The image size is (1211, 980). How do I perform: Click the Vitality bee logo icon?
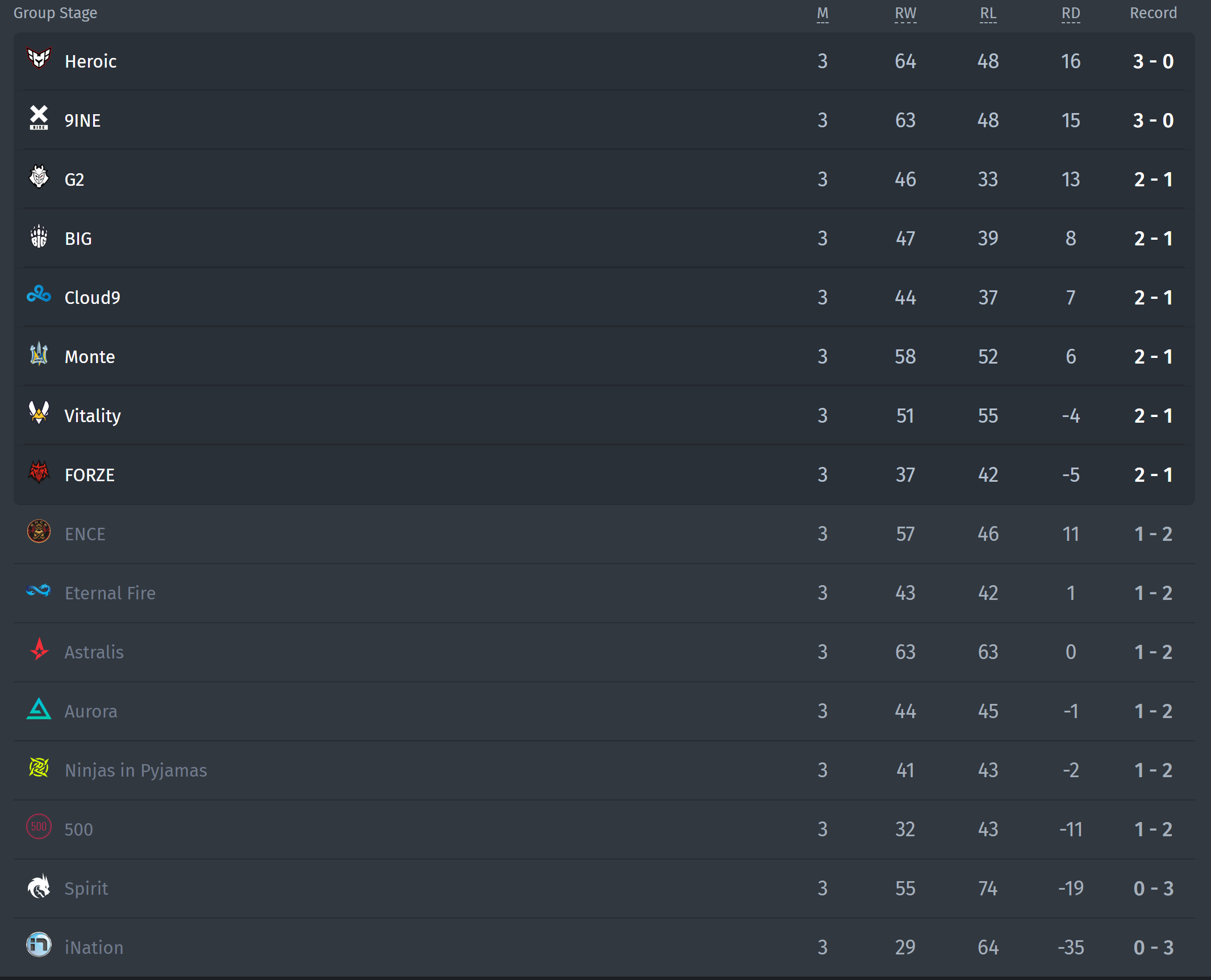(x=39, y=413)
